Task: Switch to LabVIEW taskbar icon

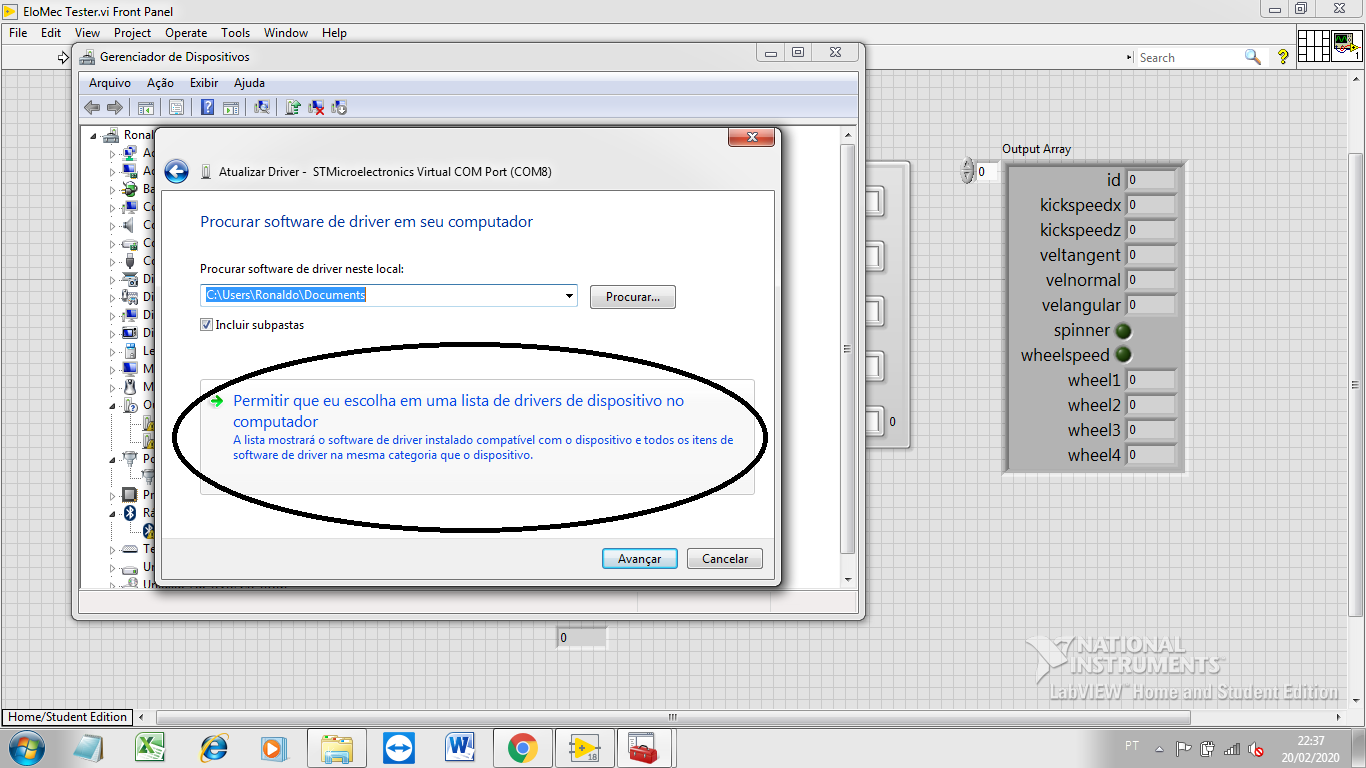Action: 584,747
